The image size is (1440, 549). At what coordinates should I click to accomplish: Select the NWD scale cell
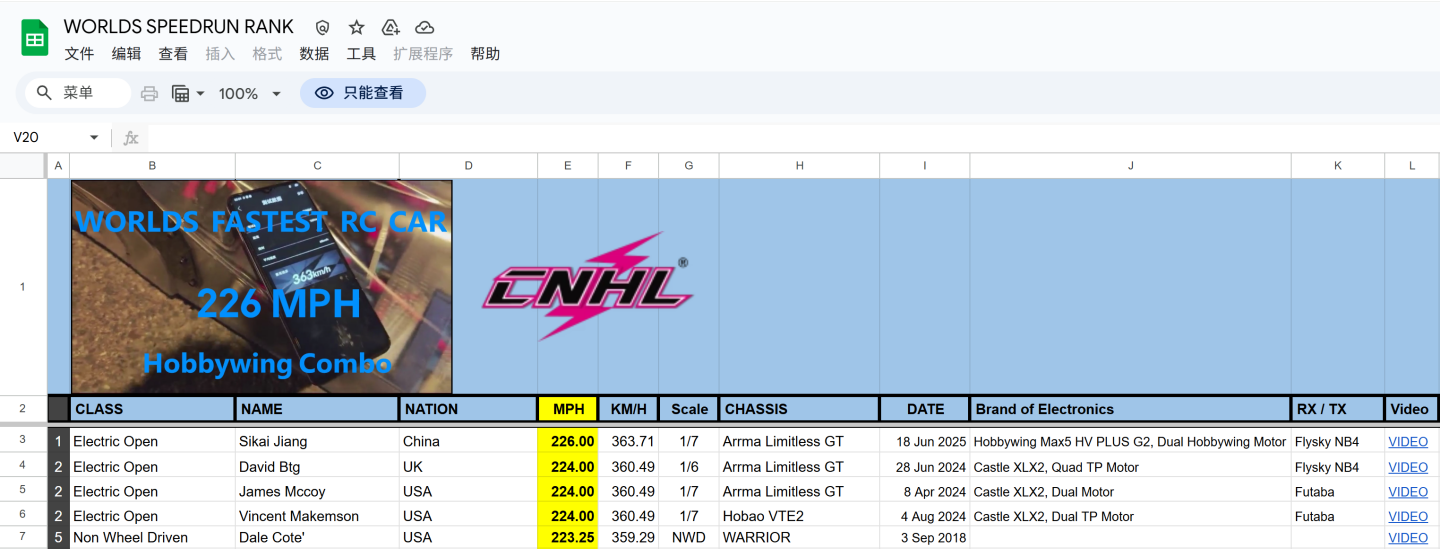coord(689,538)
